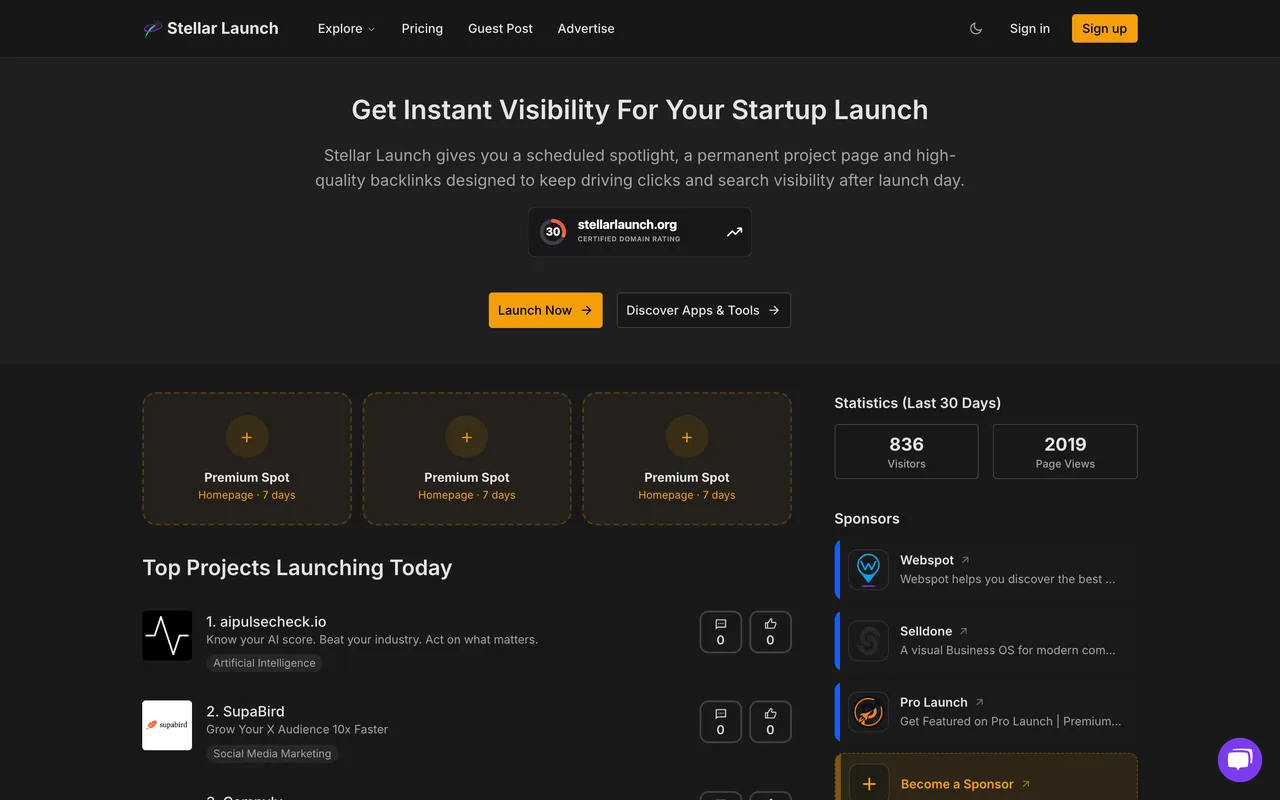Open the Pricing page
This screenshot has width=1280, height=800.
pos(422,29)
